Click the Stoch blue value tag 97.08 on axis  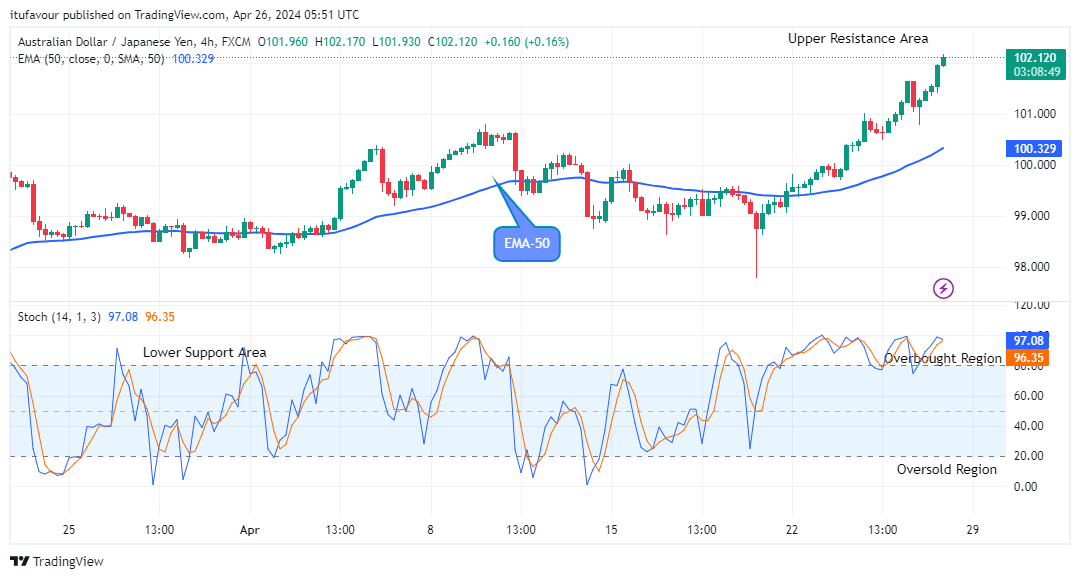1028,341
